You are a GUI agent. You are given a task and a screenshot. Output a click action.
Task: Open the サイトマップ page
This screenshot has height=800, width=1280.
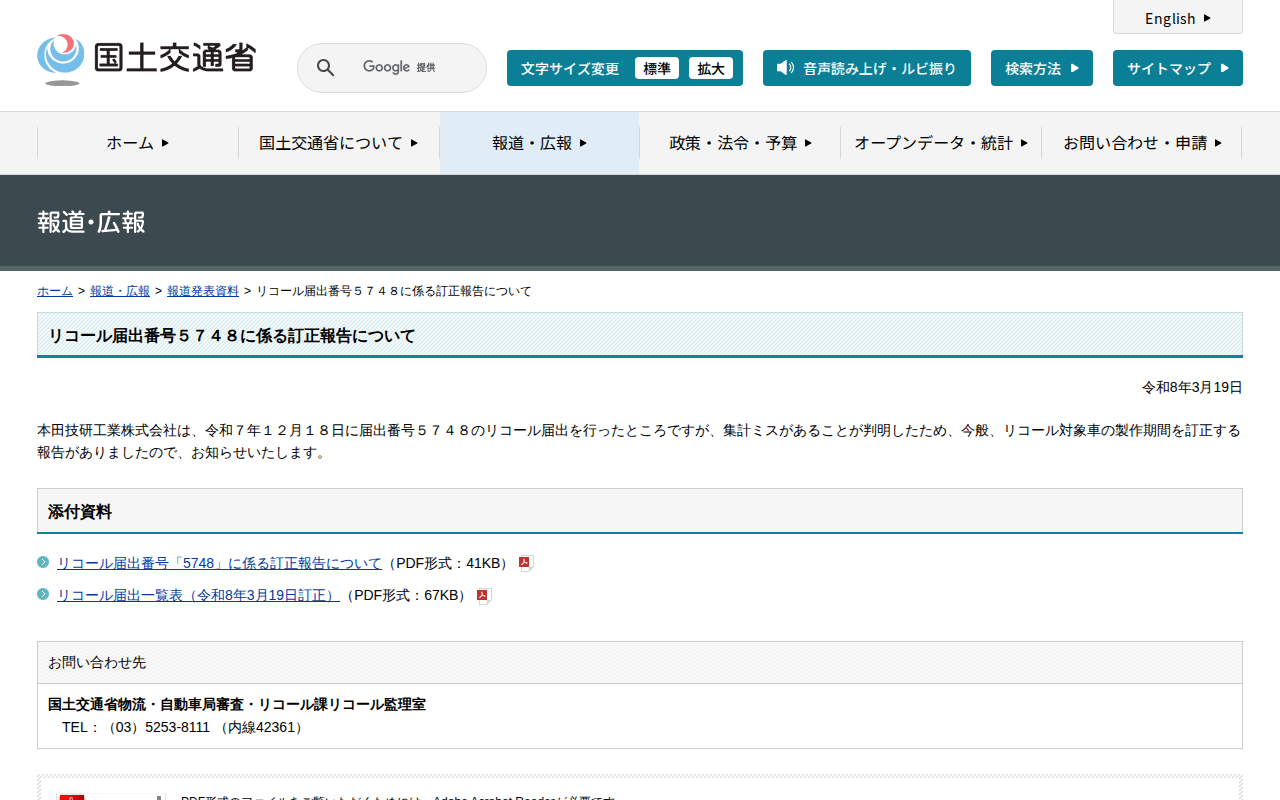pos(1177,69)
